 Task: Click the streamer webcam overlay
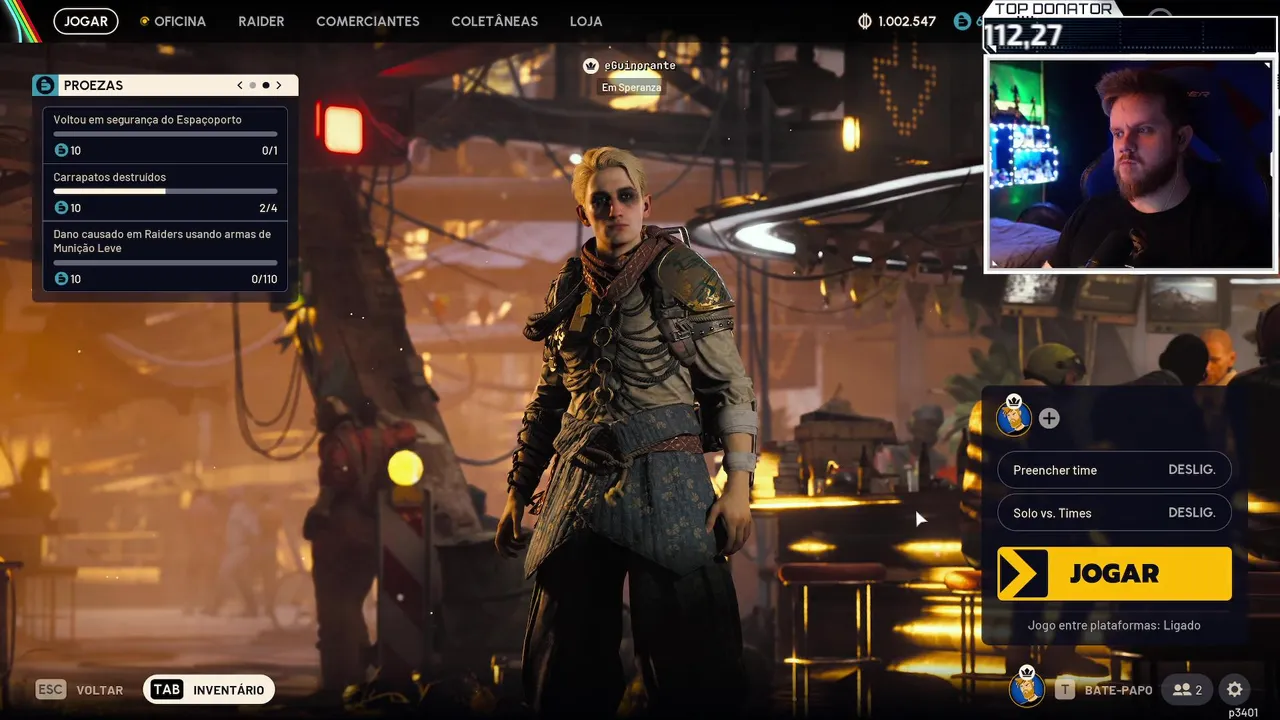[x=1130, y=164]
